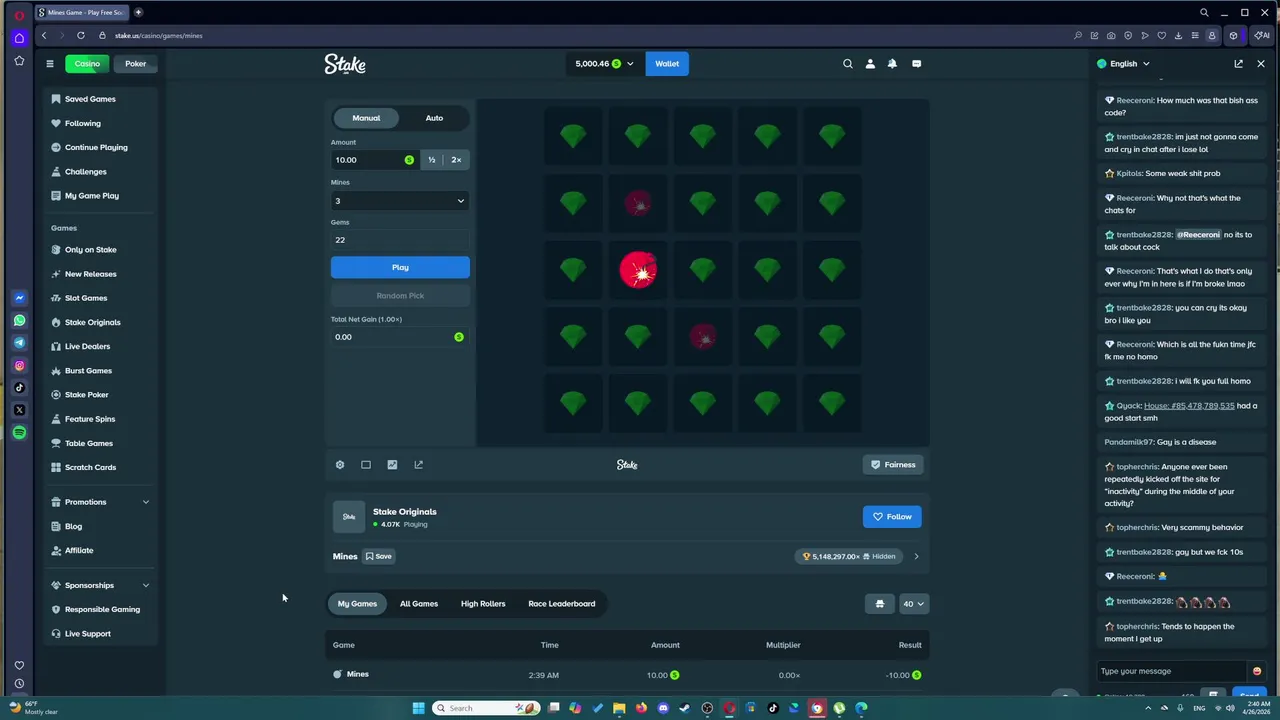
Task: Click the ghost mode icon in bets bar
Action: coord(880,604)
